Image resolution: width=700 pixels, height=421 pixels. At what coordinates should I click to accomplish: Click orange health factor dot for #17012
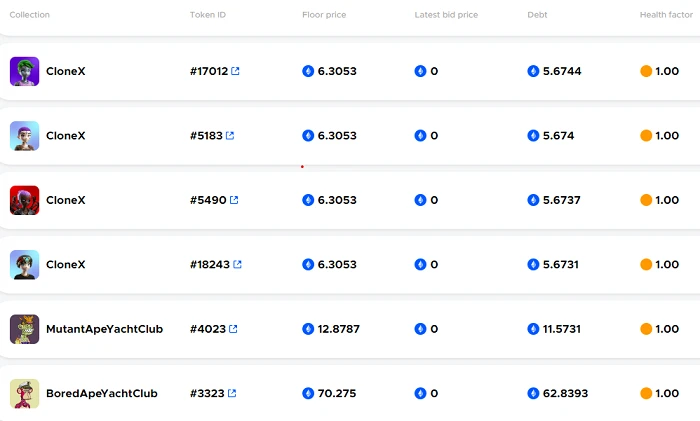click(646, 71)
